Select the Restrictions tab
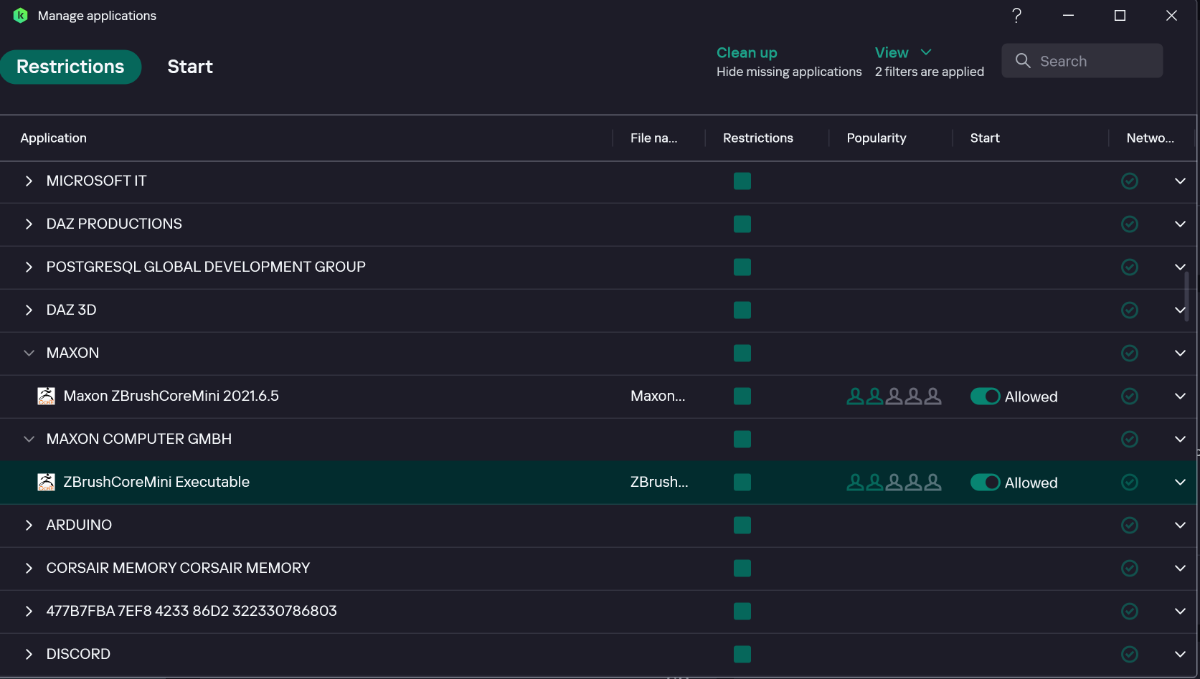This screenshot has height=679, width=1200. click(70, 67)
